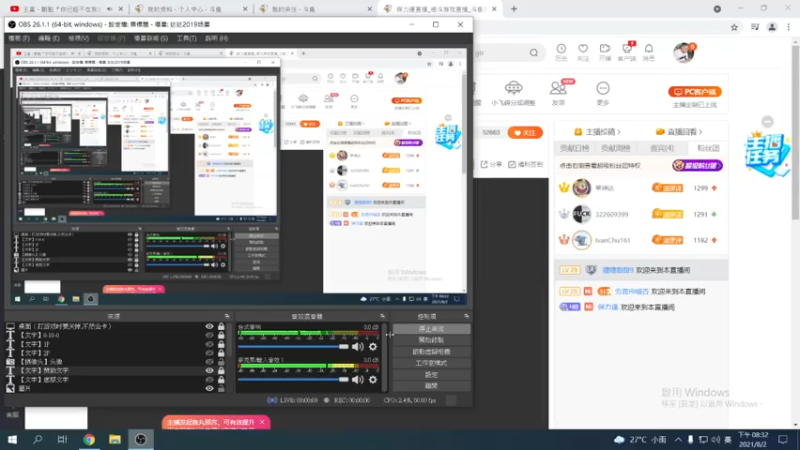Open 麥克風/輔助音效 1 settings gear
Viewport: 800px width, 450px height.
pyautogui.click(x=373, y=379)
